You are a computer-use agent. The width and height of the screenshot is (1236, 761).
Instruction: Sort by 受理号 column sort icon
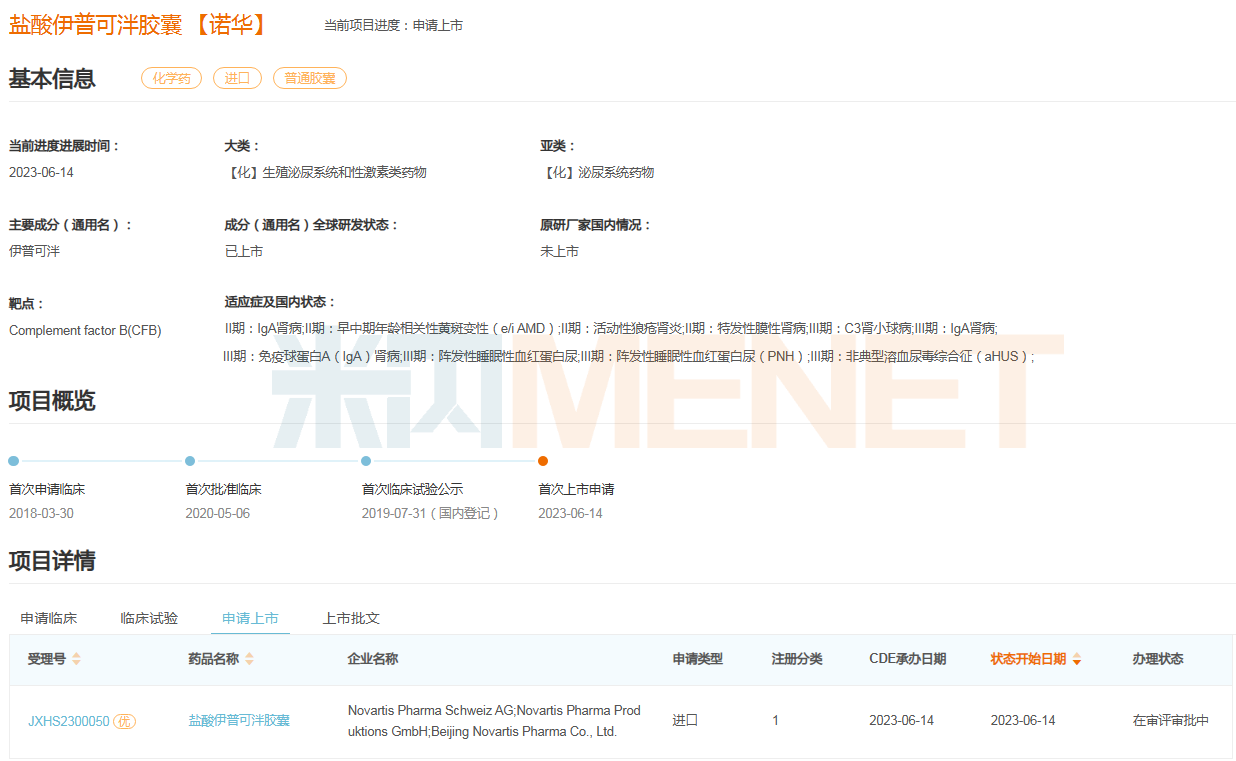[77, 659]
